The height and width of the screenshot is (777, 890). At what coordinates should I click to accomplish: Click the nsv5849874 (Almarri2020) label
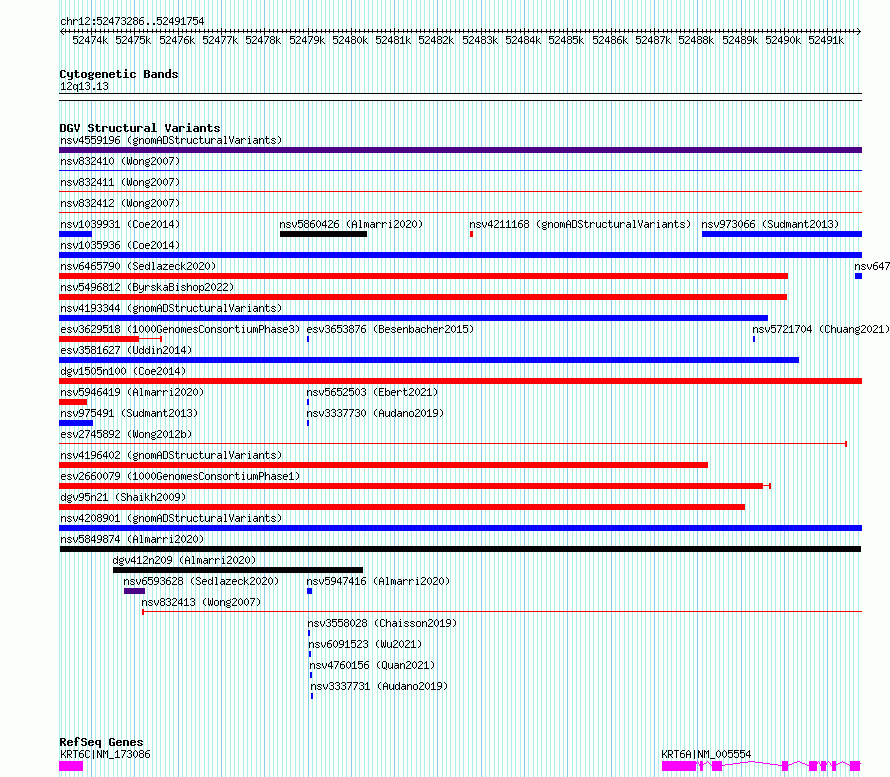[132, 539]
